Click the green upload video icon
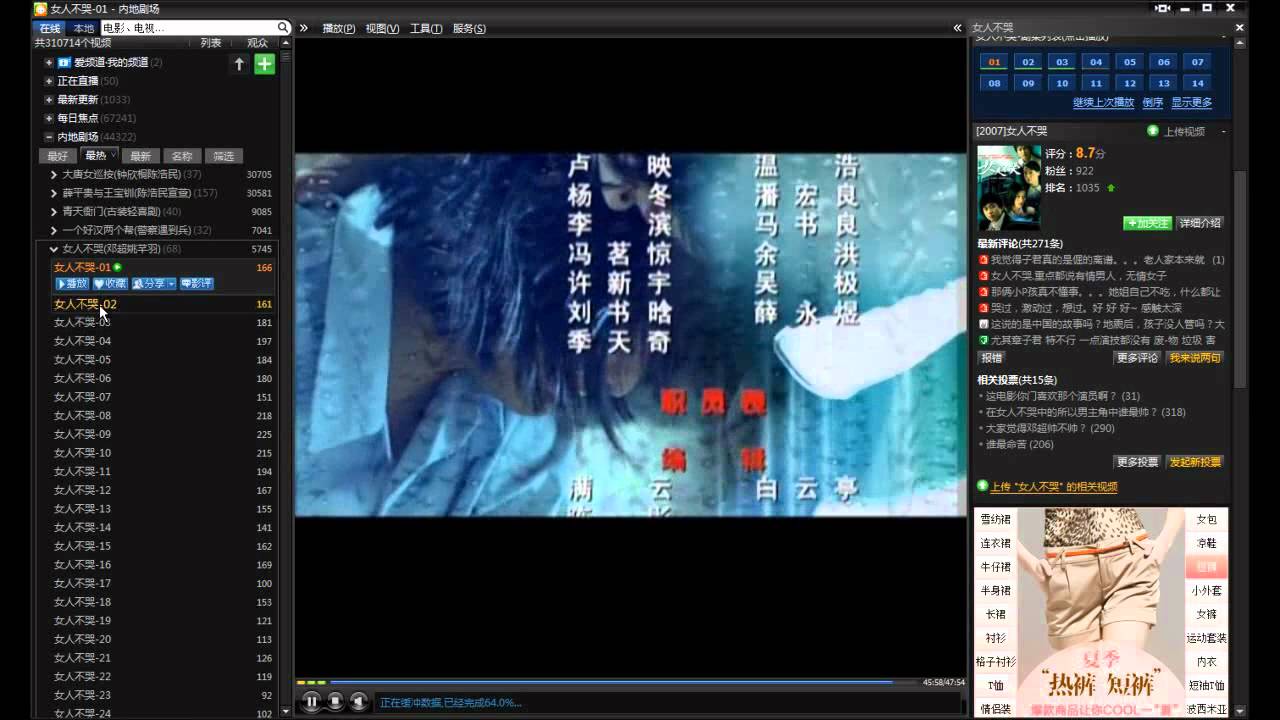 (1152, 131)
